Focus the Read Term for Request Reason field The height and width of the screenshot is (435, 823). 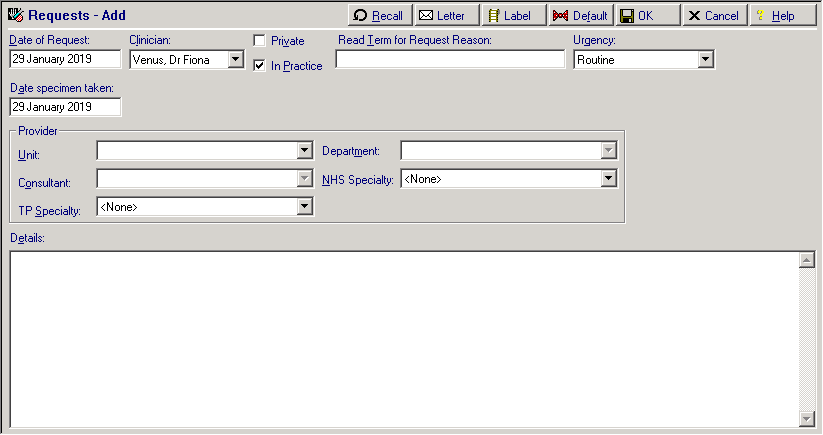[x=450, y=60]
